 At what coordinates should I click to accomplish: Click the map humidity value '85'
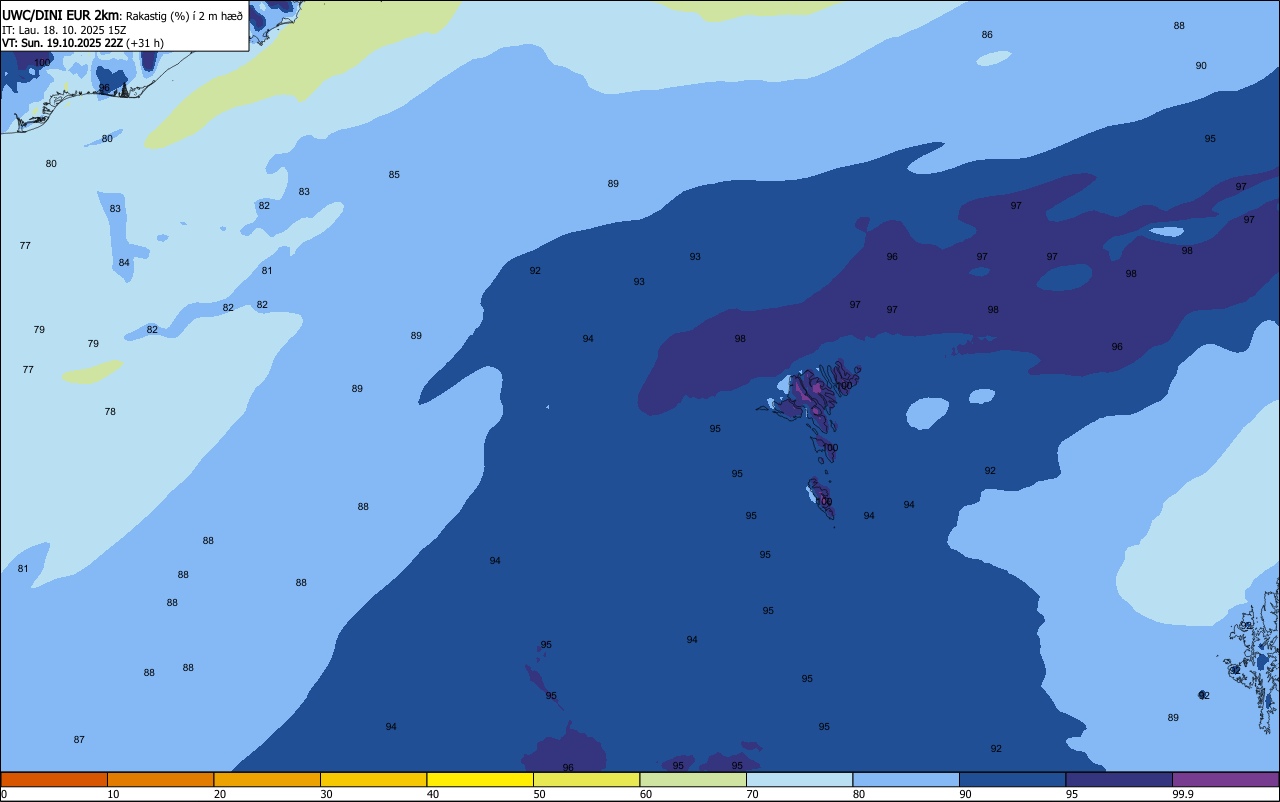pyautogui.click(x=394, y=175)
